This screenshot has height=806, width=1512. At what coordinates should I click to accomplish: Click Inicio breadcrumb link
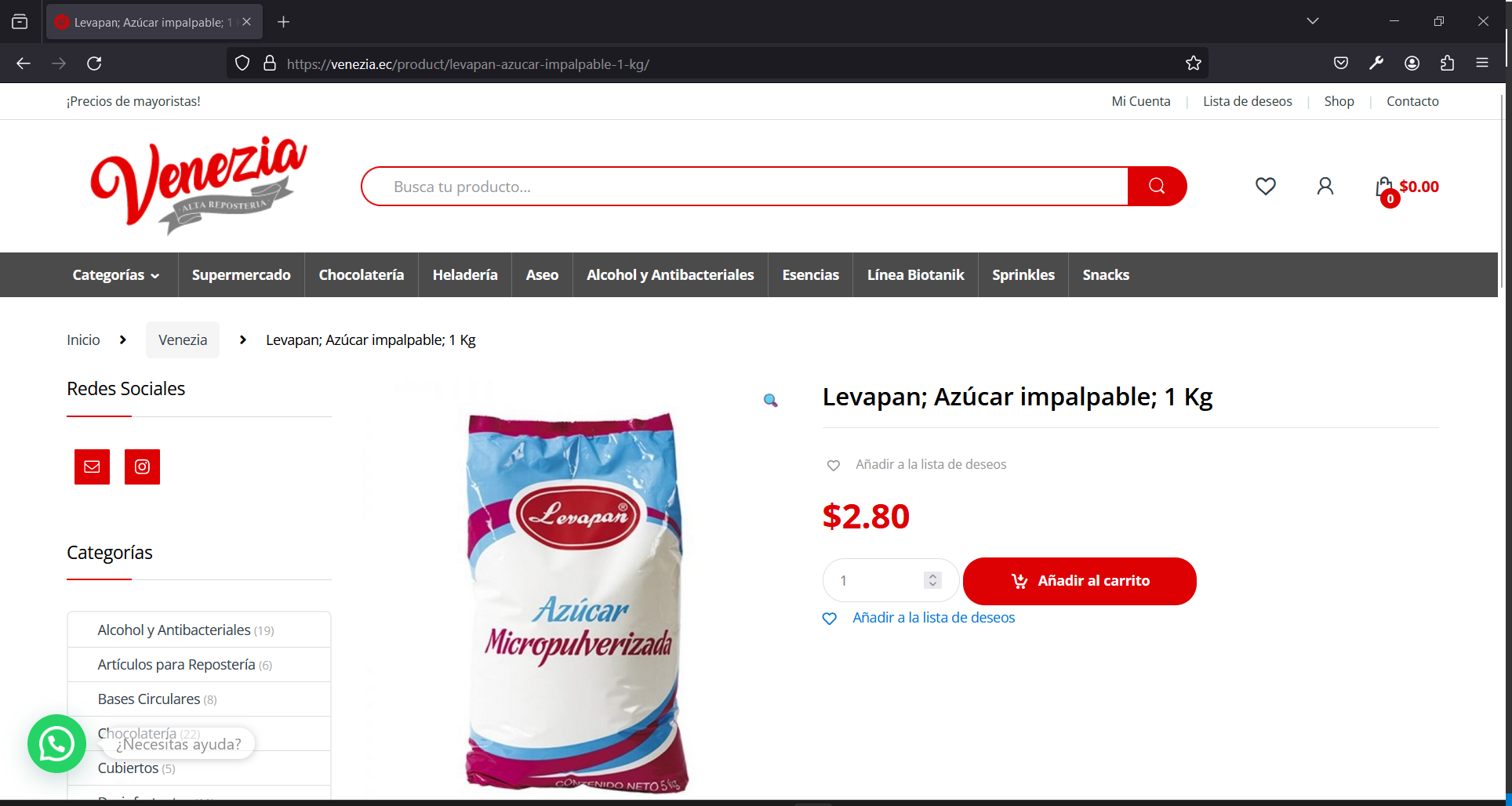pyautogui.click(x=83, y=339)
